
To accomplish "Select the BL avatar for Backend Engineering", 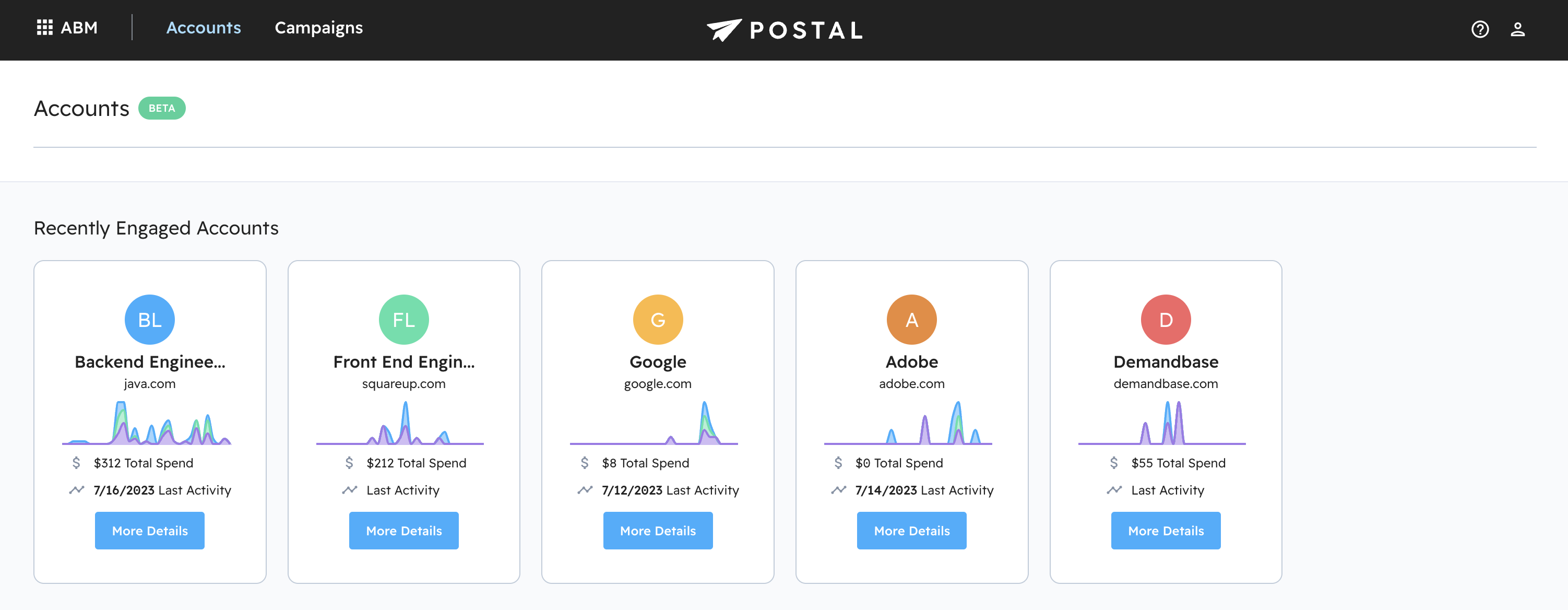I will (150, 320).
